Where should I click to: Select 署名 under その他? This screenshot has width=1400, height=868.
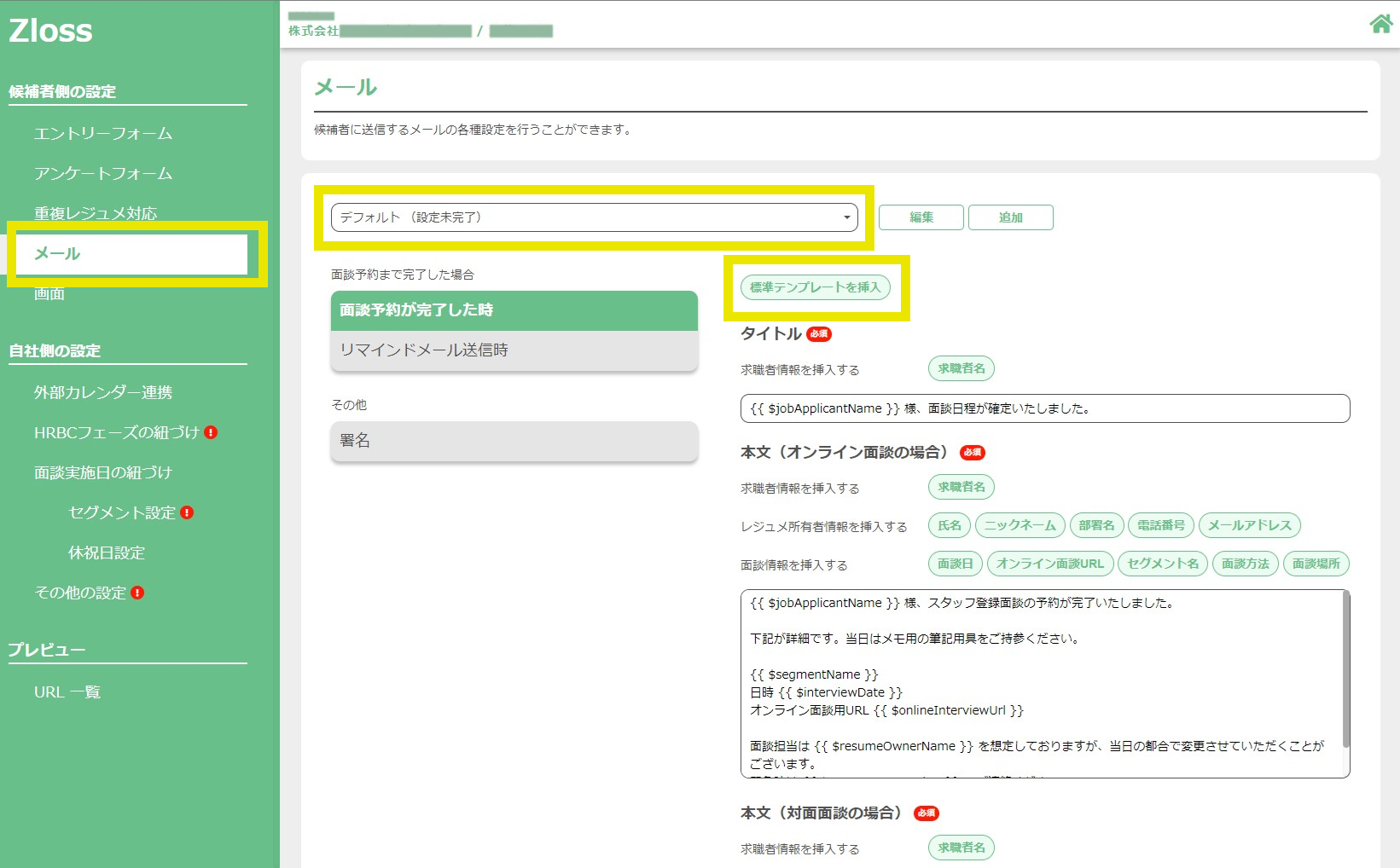[514, 441]
